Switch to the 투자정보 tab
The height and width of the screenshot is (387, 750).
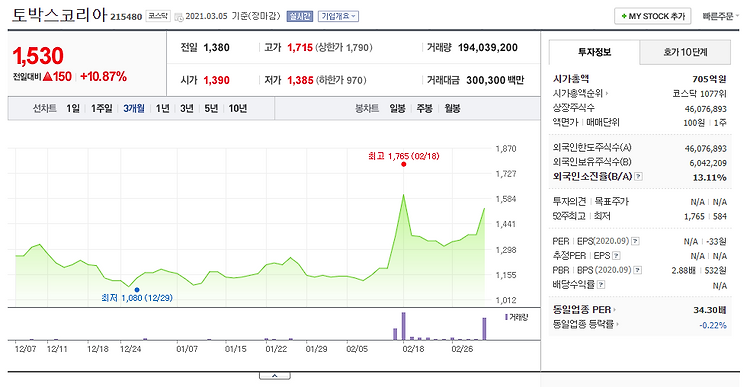click(594, 52)
